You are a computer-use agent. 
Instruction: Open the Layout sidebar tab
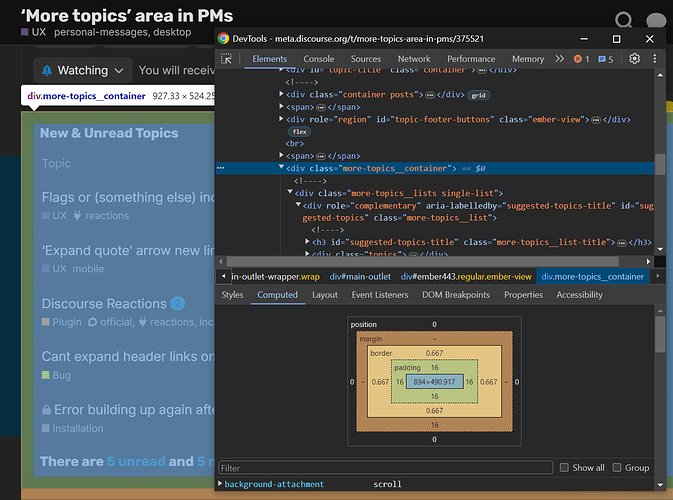coord(324,295)
